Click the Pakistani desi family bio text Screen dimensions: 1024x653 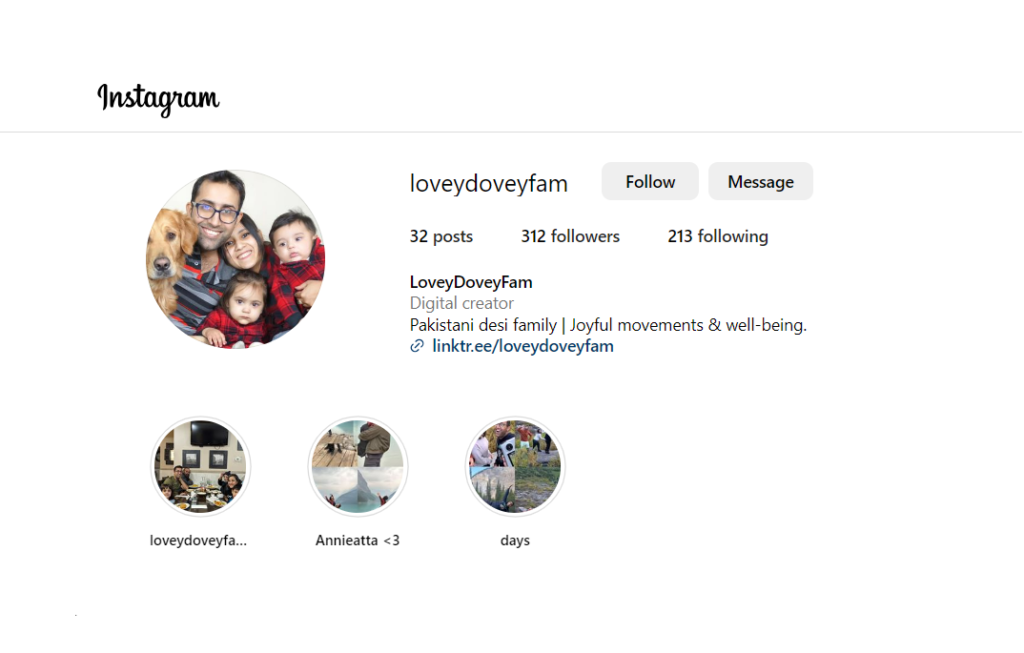tap(483, 325)
